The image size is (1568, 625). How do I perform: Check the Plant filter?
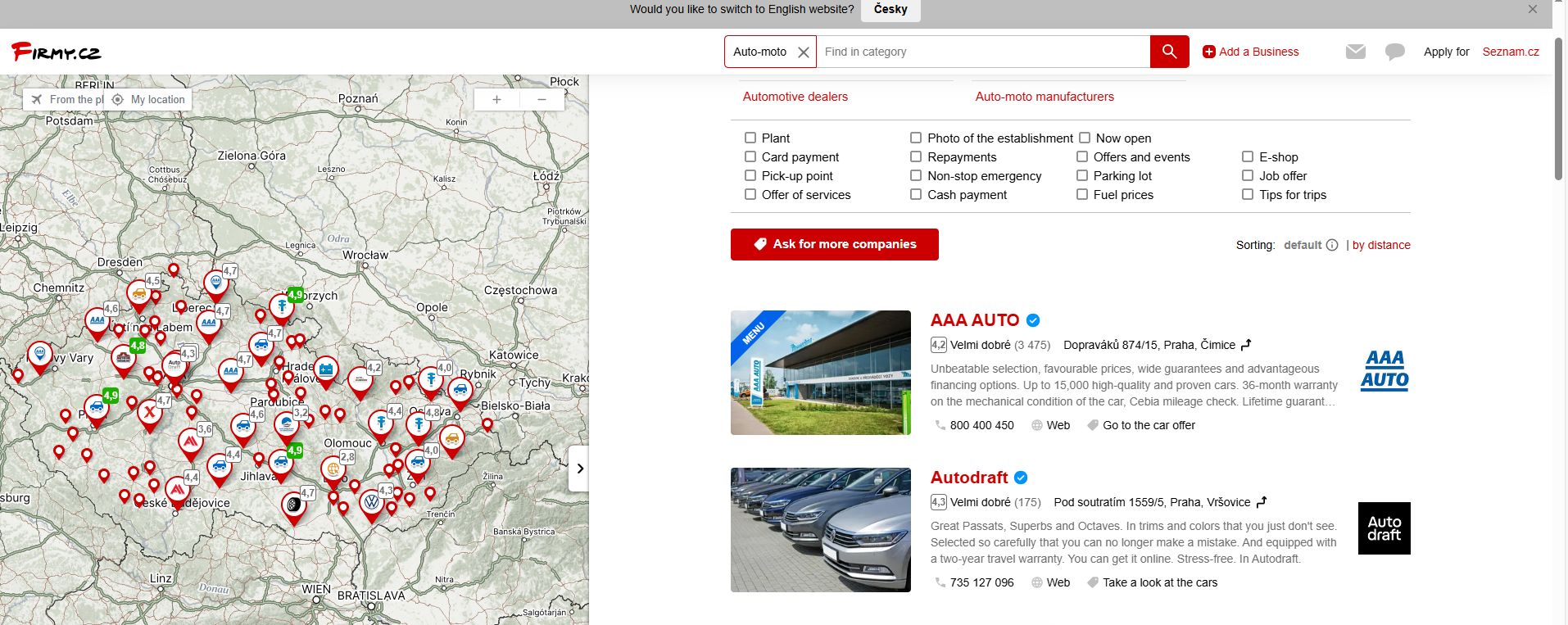pyautogui.click(x=750, y=138)
